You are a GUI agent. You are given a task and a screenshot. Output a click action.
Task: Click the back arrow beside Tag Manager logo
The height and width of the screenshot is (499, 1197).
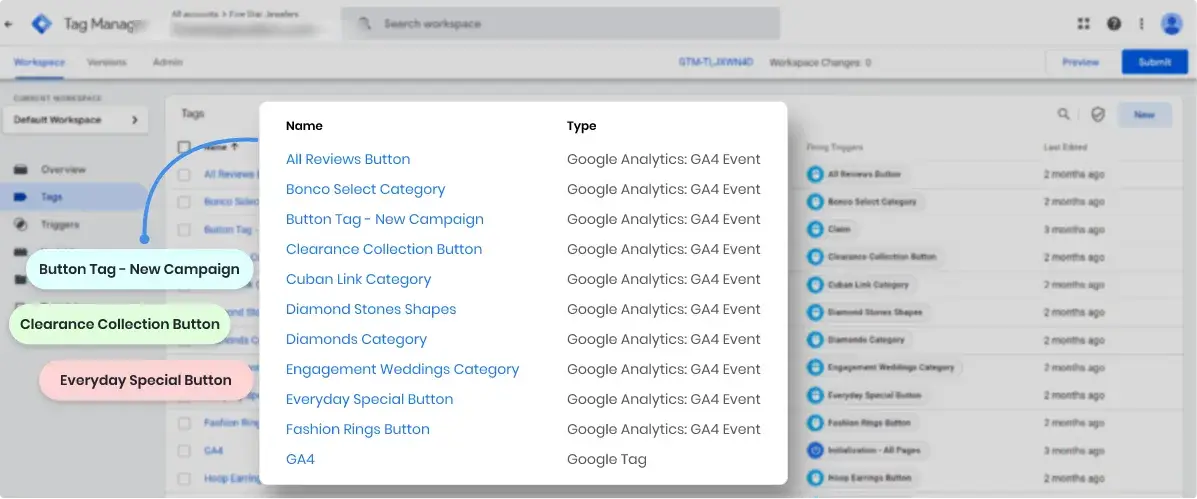coord(9,24)
